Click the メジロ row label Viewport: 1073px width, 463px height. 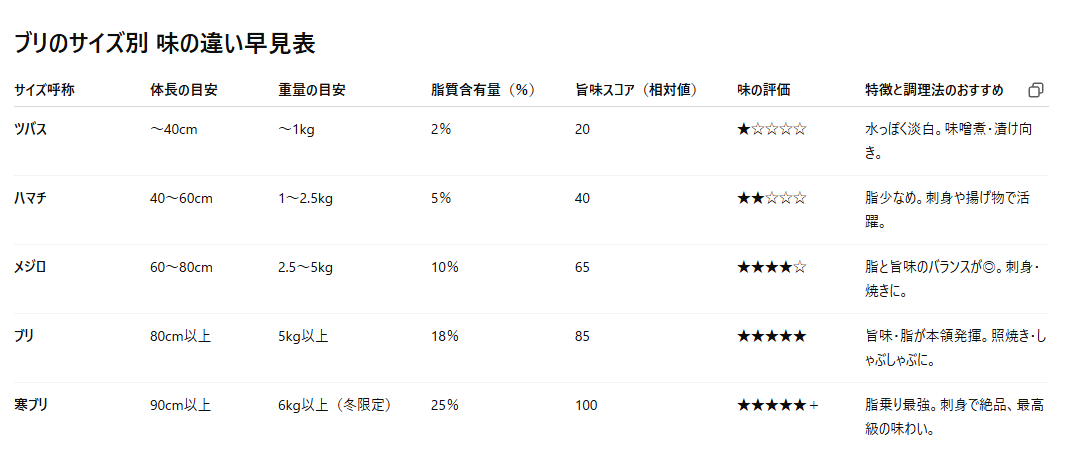coord(31,267)
